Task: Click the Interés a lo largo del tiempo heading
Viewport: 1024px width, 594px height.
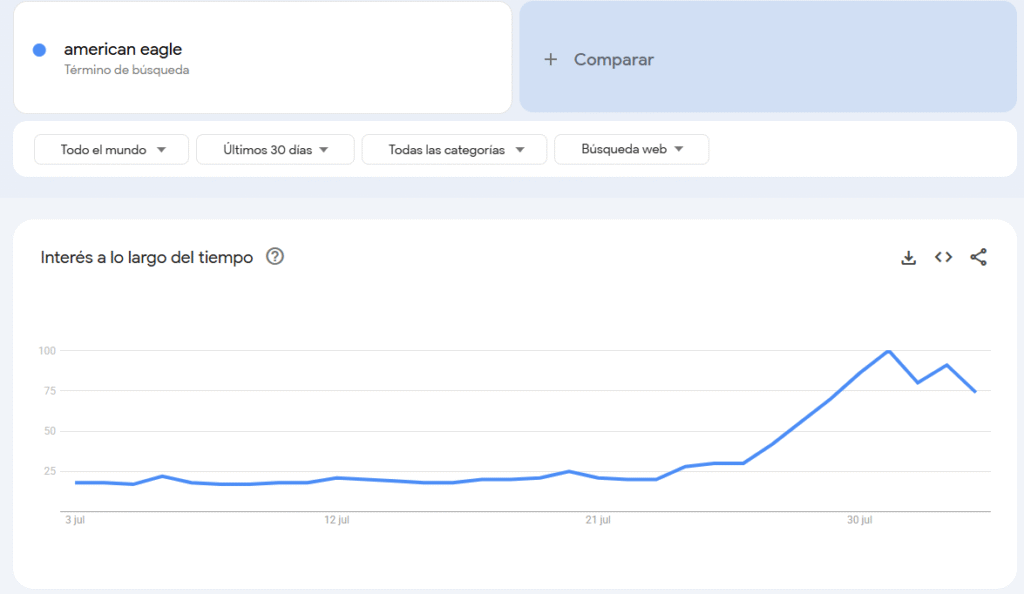Action: click(146, 257)
